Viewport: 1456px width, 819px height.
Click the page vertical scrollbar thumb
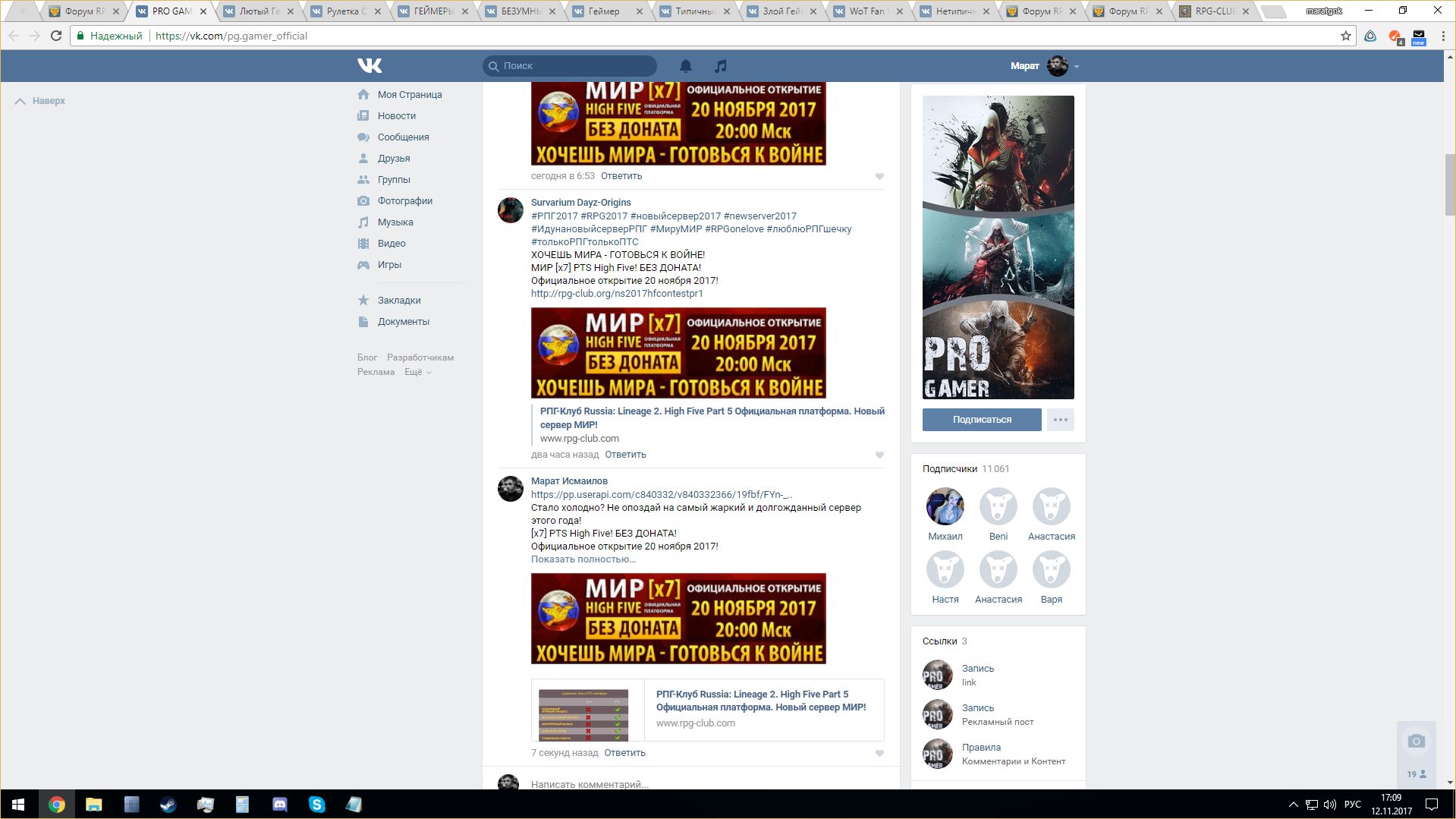tap(1450, 184)
